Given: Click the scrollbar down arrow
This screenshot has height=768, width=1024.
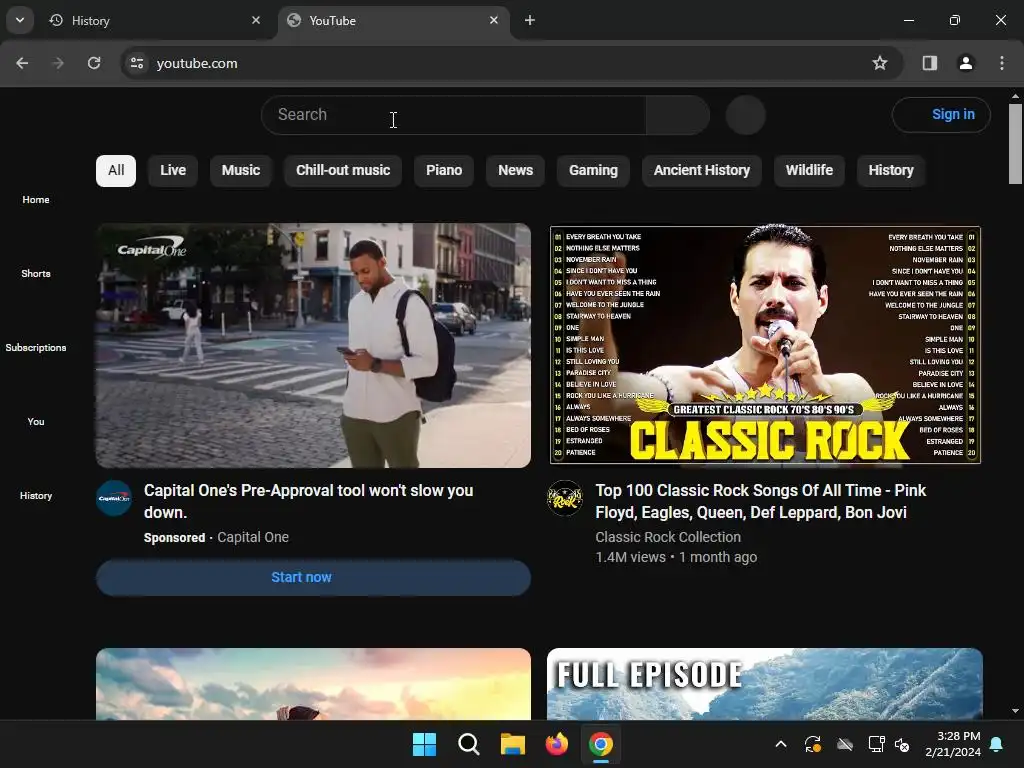Looking at the screenshot, I should coord(1015,711).
